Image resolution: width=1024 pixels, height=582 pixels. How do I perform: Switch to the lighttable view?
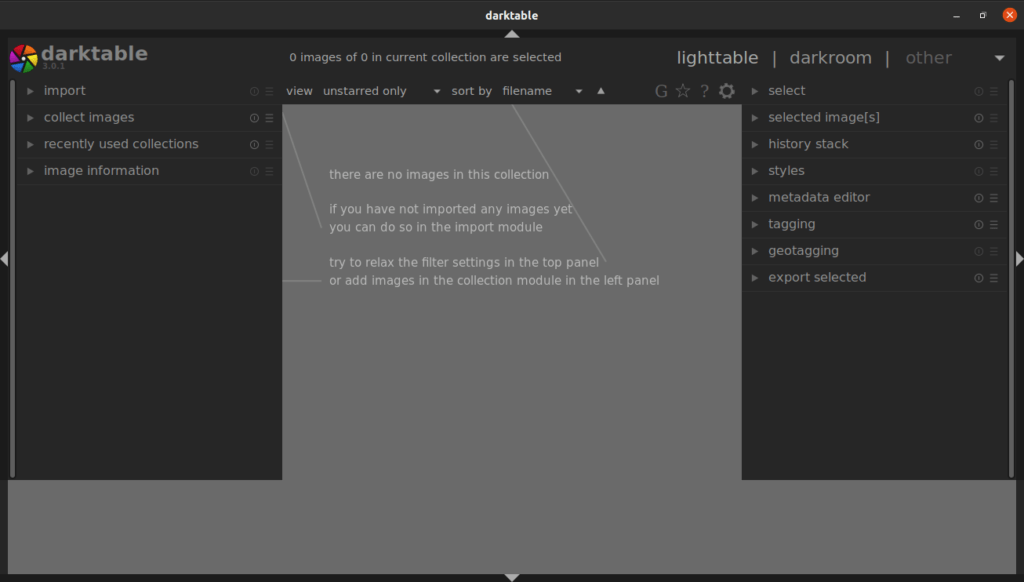point(717,58)
